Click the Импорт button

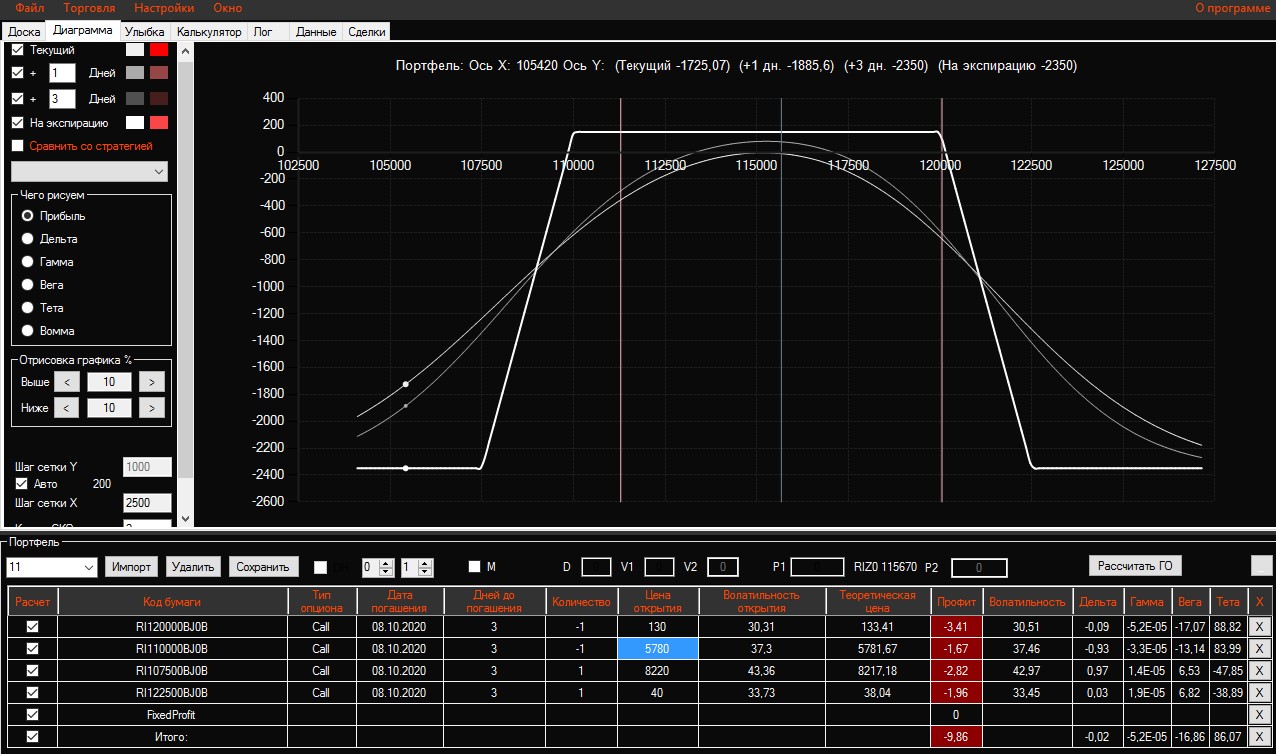(131, 567)
